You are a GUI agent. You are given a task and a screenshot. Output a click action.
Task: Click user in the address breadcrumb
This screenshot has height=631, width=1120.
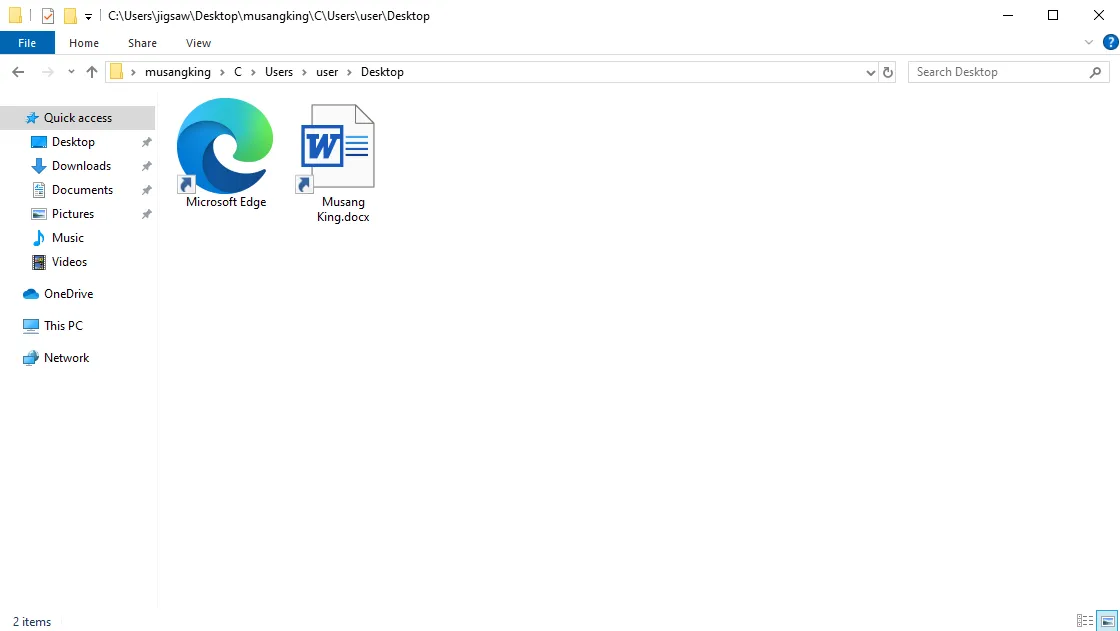tap(327, 72)
